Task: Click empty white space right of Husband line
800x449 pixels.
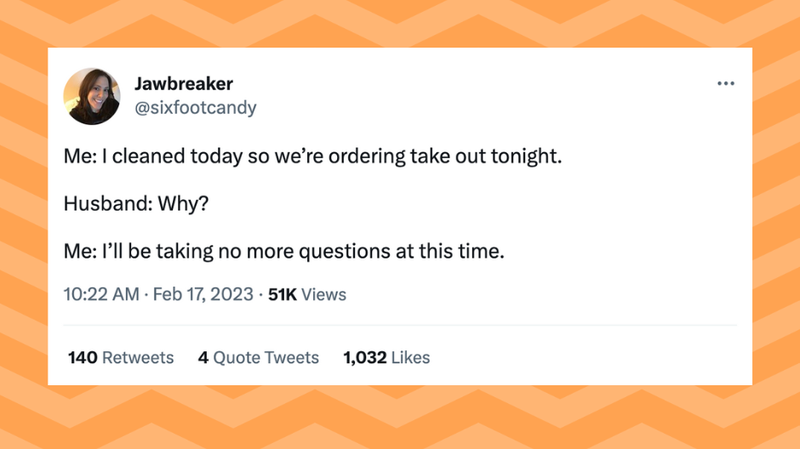Action: (x=459, y=204)
